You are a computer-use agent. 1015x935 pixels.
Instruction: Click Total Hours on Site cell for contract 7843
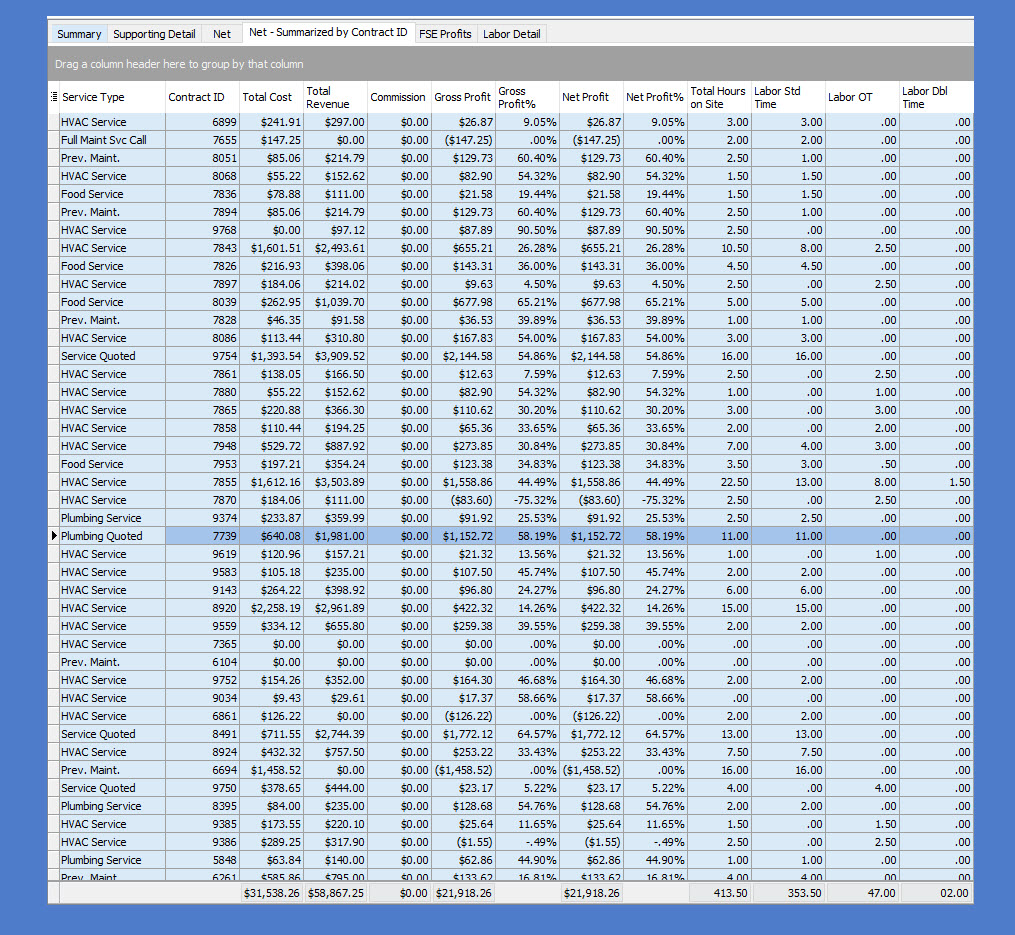719,248
